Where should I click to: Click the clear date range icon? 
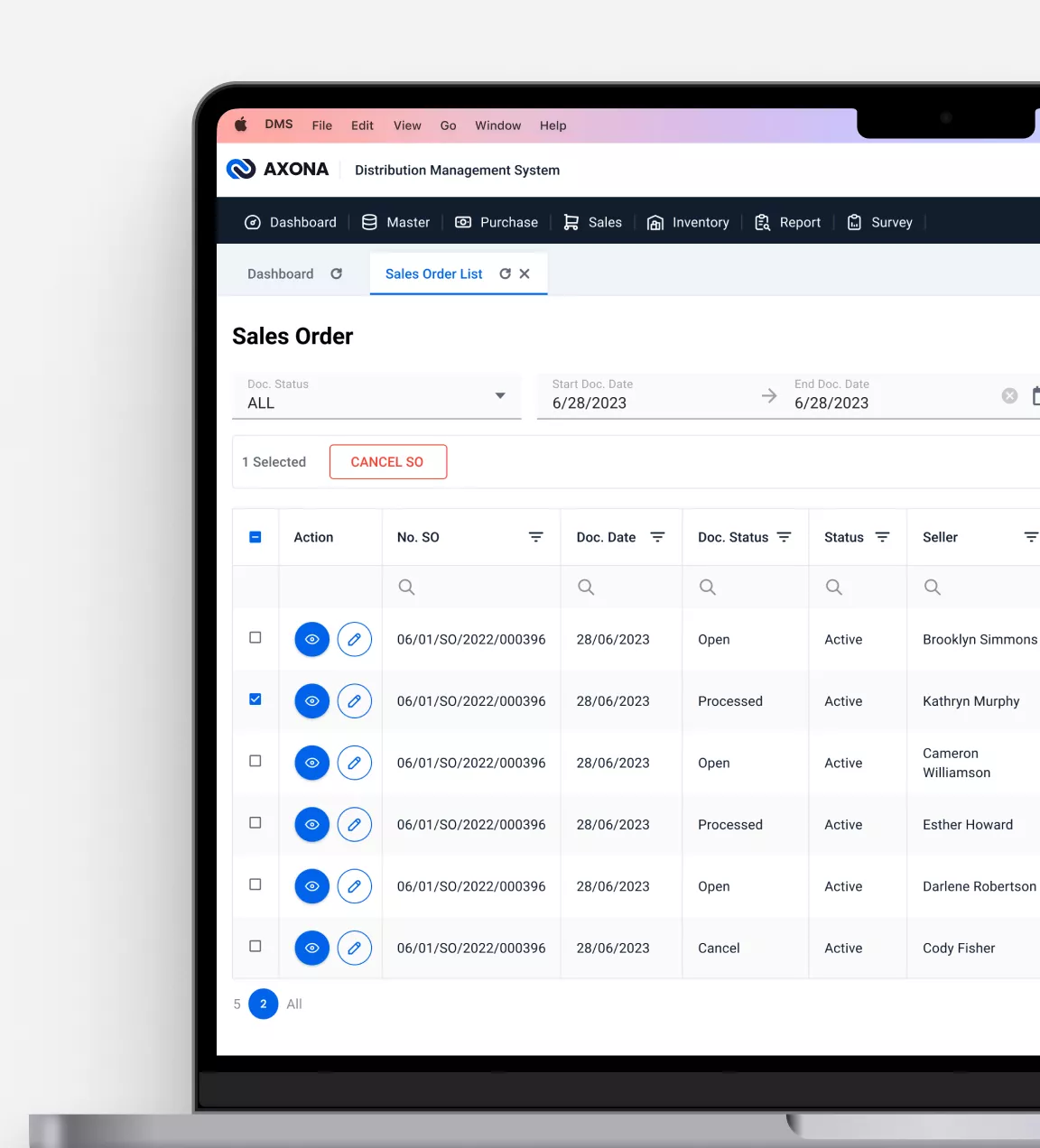pos(1009,395)
